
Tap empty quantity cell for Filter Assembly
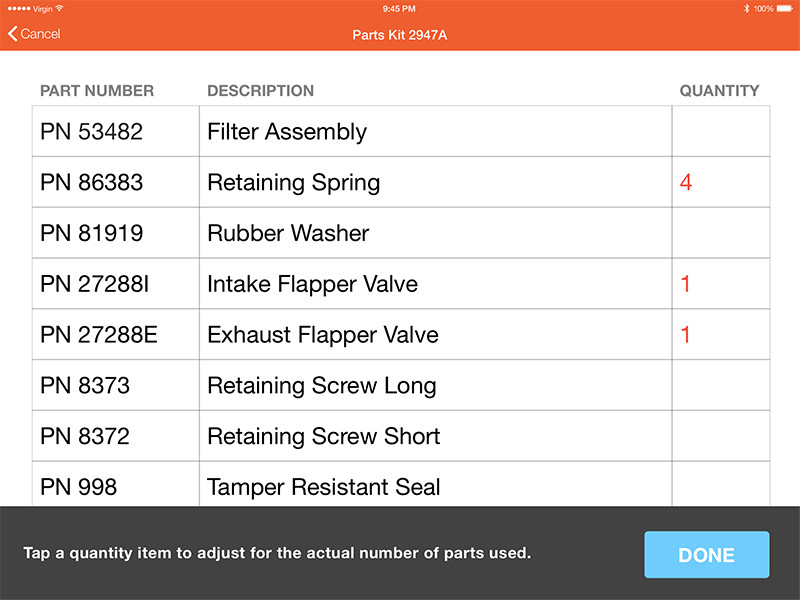(x=720, y=132)
